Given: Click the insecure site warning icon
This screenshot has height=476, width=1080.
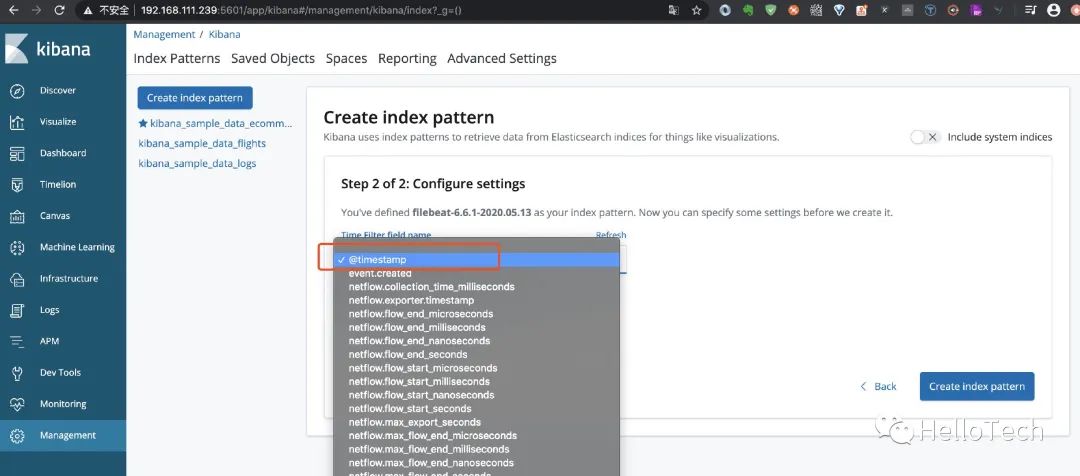Looking at the screenshot, I should point(87,10).
